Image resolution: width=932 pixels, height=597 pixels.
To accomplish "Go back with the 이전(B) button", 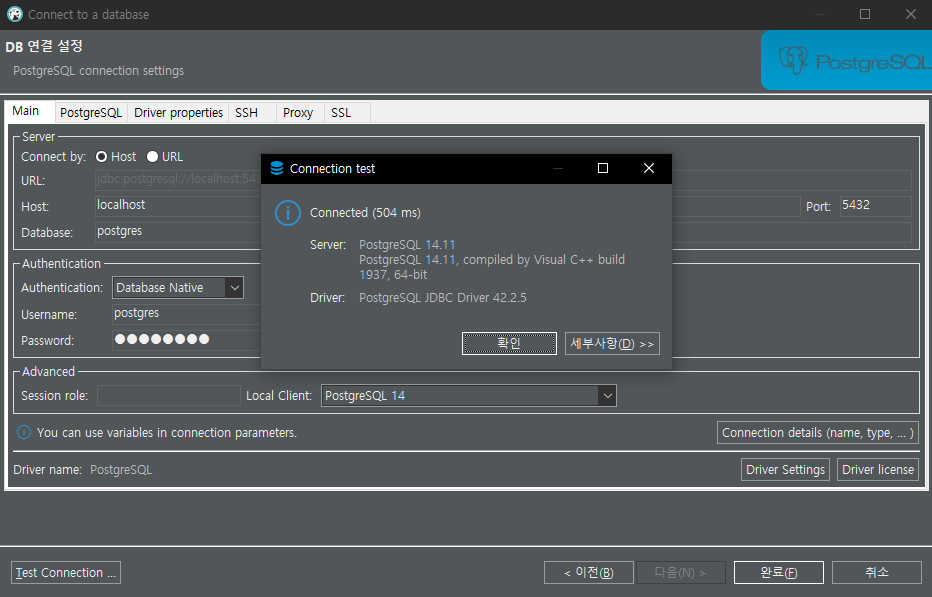I will click(588, 573).
